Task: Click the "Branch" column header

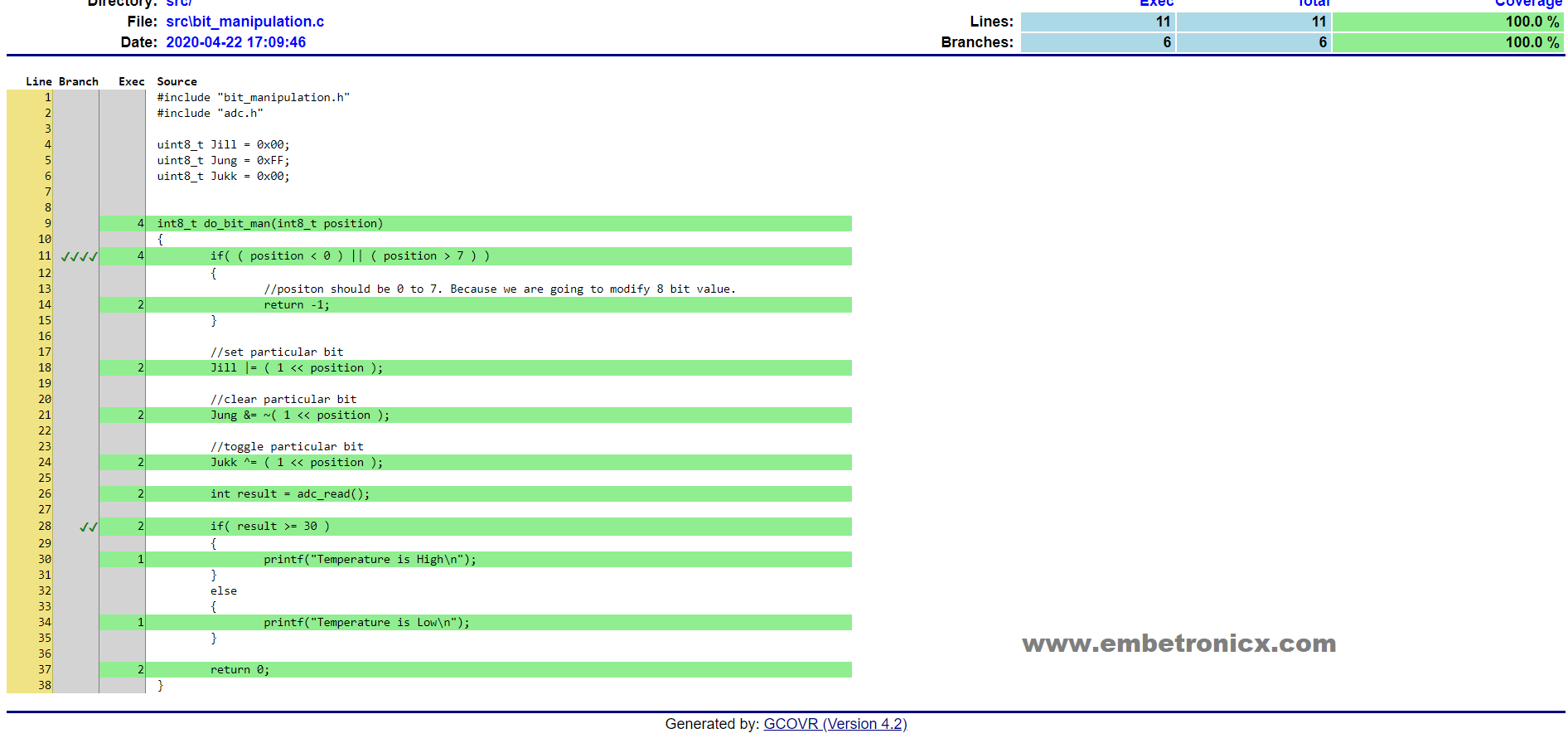Action: point(79,81)
